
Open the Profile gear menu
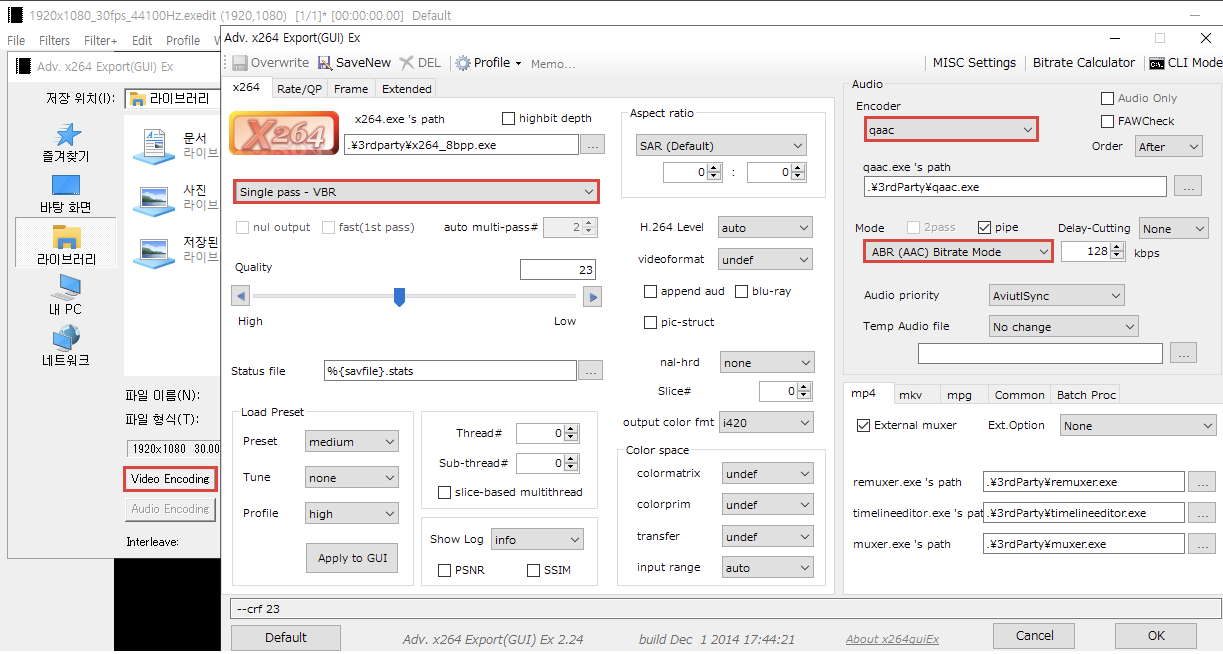(488, 62)
